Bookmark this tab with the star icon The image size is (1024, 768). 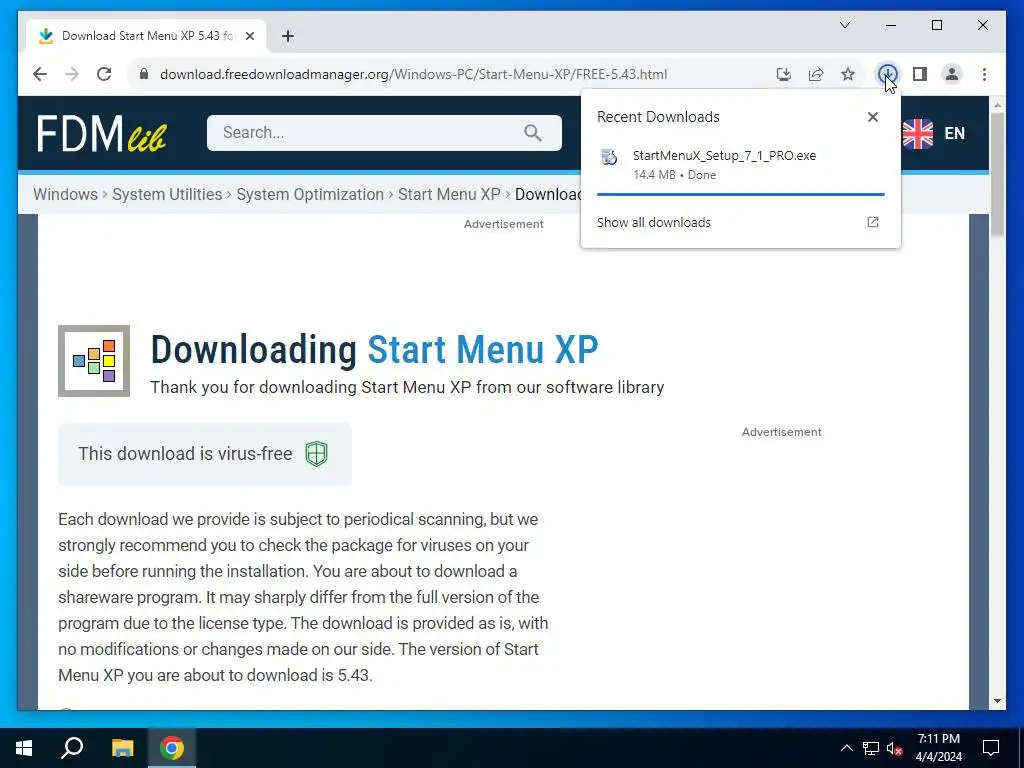click(x=848, y=74)
